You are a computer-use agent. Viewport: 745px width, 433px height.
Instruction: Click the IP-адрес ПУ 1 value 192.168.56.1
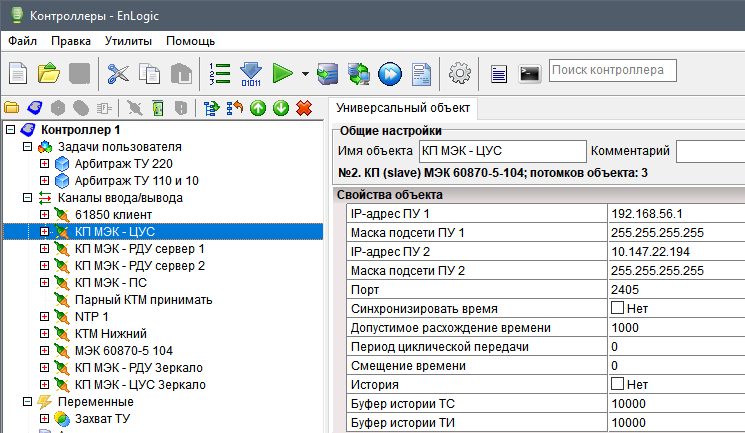click(x=677, y=214)
